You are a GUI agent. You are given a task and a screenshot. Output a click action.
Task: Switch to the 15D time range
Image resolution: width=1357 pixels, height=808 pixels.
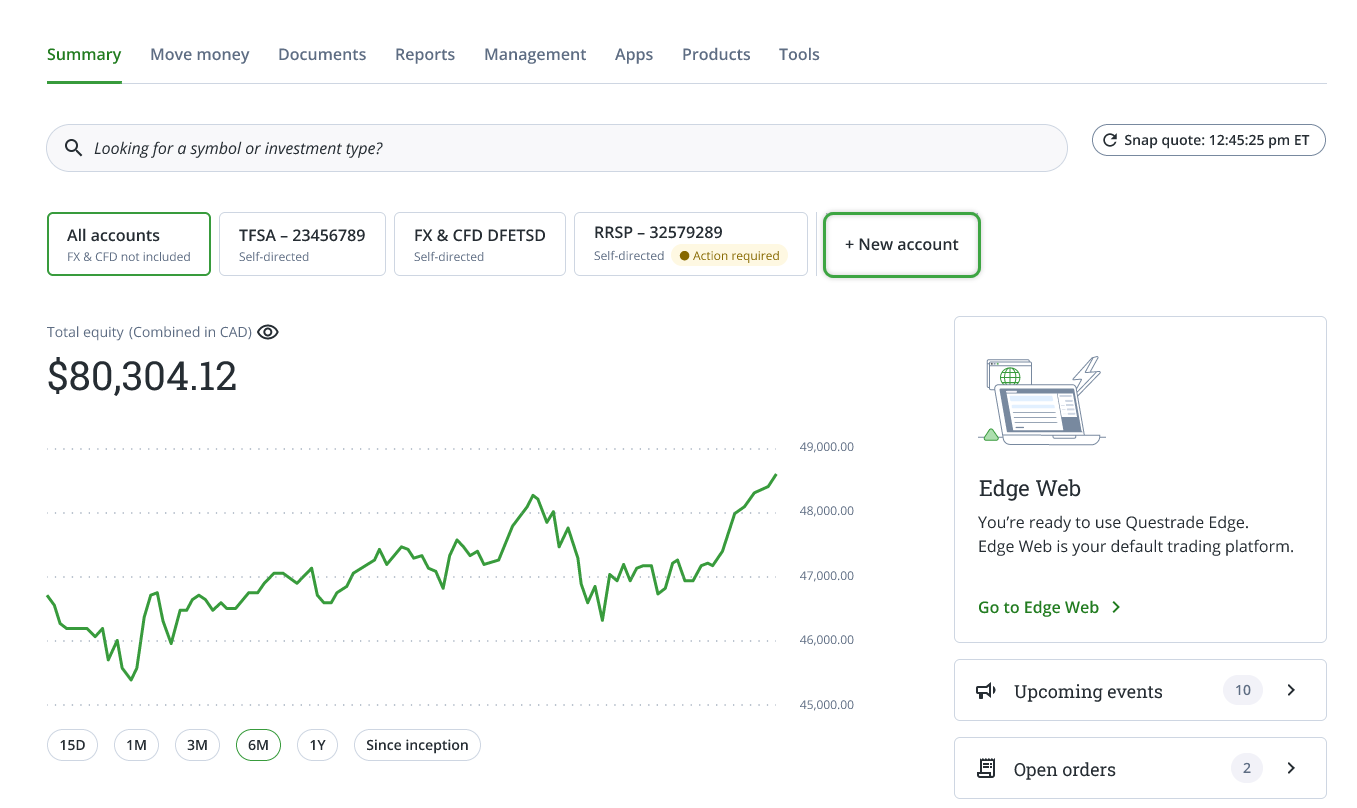pos(72,745)
